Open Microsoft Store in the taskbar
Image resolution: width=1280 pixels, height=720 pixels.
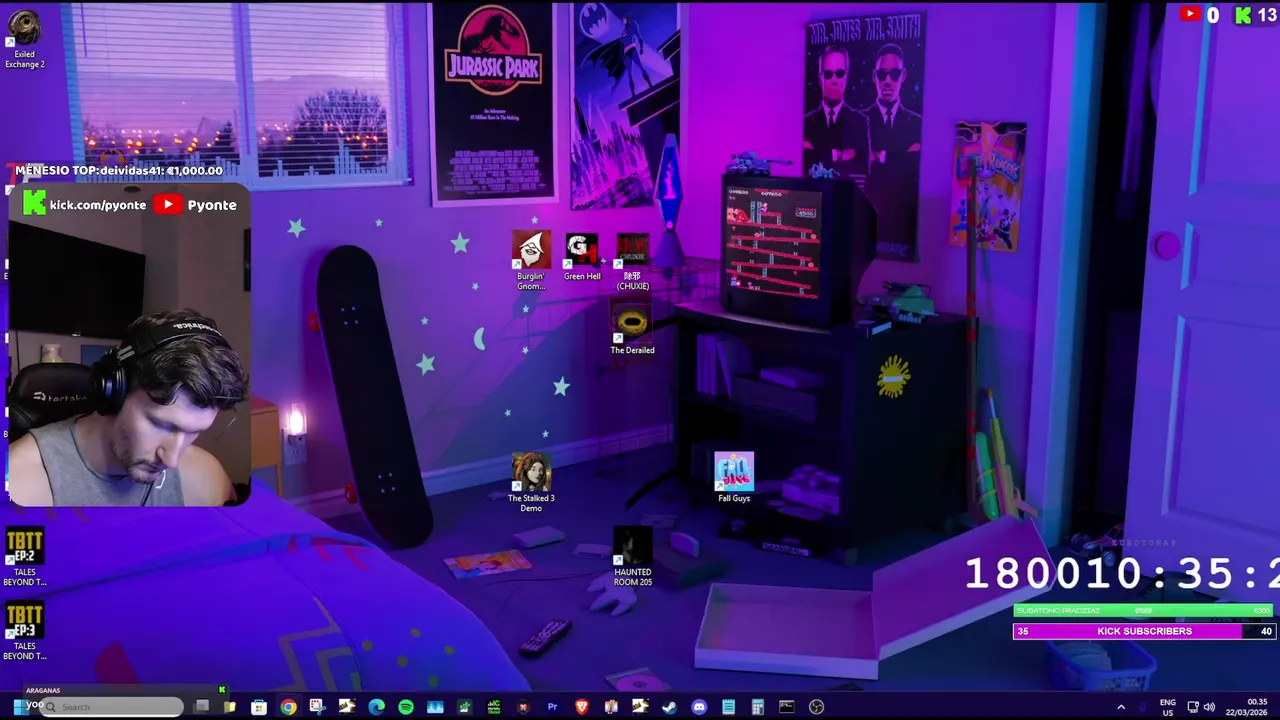tap(259, 707)
